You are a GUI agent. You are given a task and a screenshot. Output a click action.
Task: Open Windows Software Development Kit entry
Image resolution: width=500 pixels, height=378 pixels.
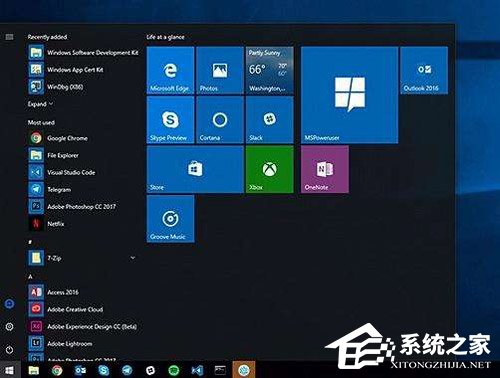83,53
